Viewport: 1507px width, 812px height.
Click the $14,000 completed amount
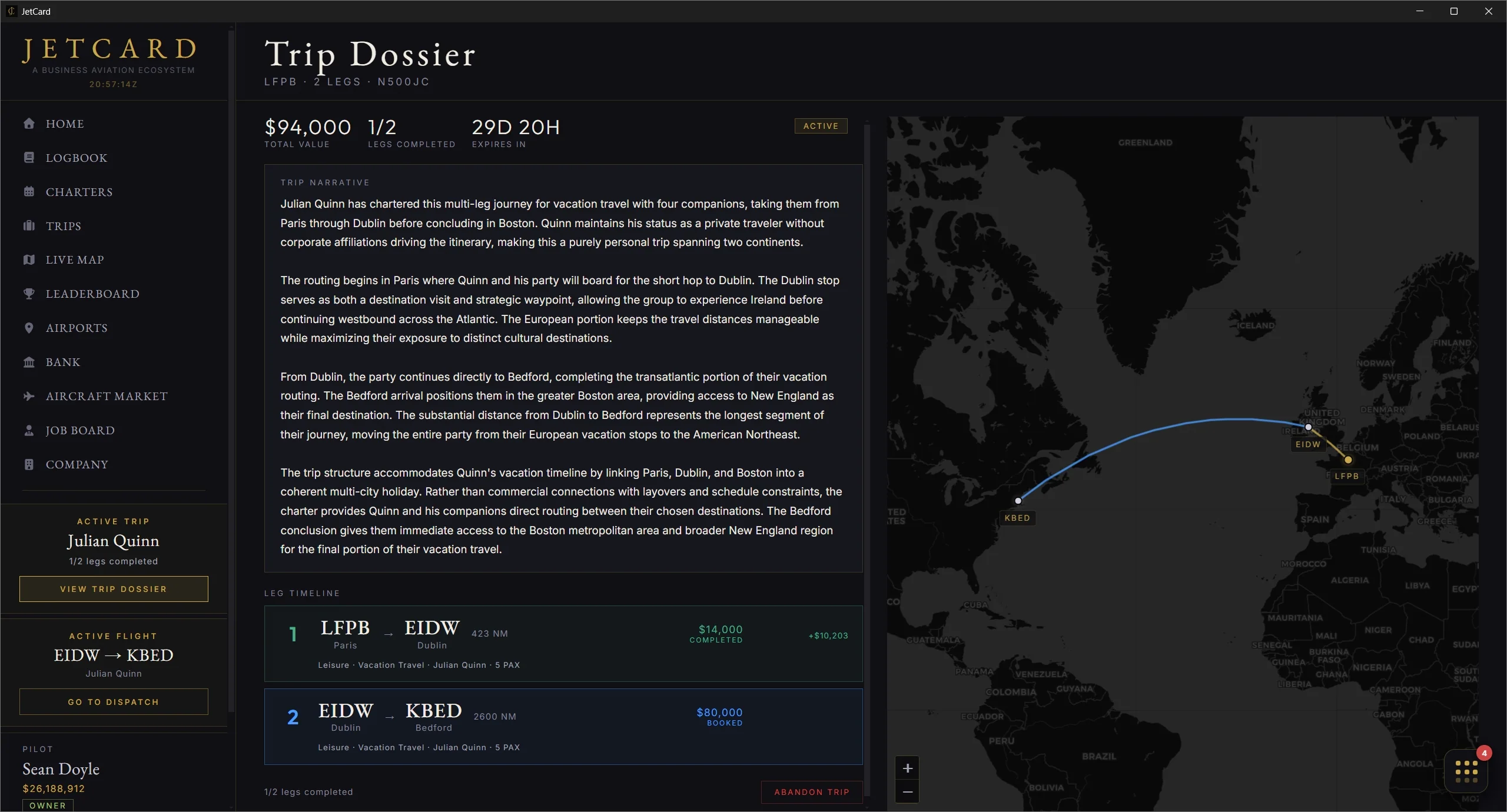tap(721, 629)
